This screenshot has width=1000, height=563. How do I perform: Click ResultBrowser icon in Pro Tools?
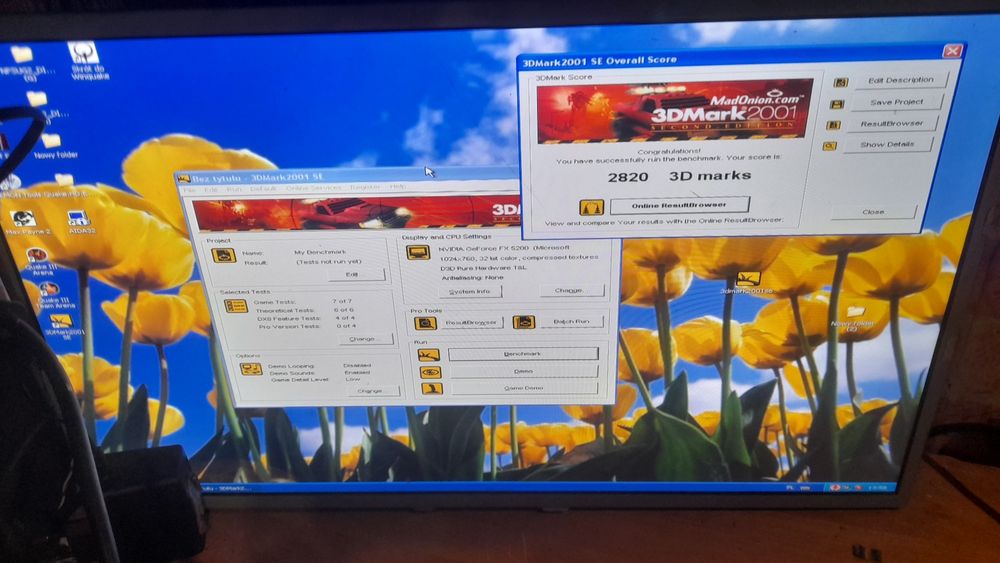[425, 323]
